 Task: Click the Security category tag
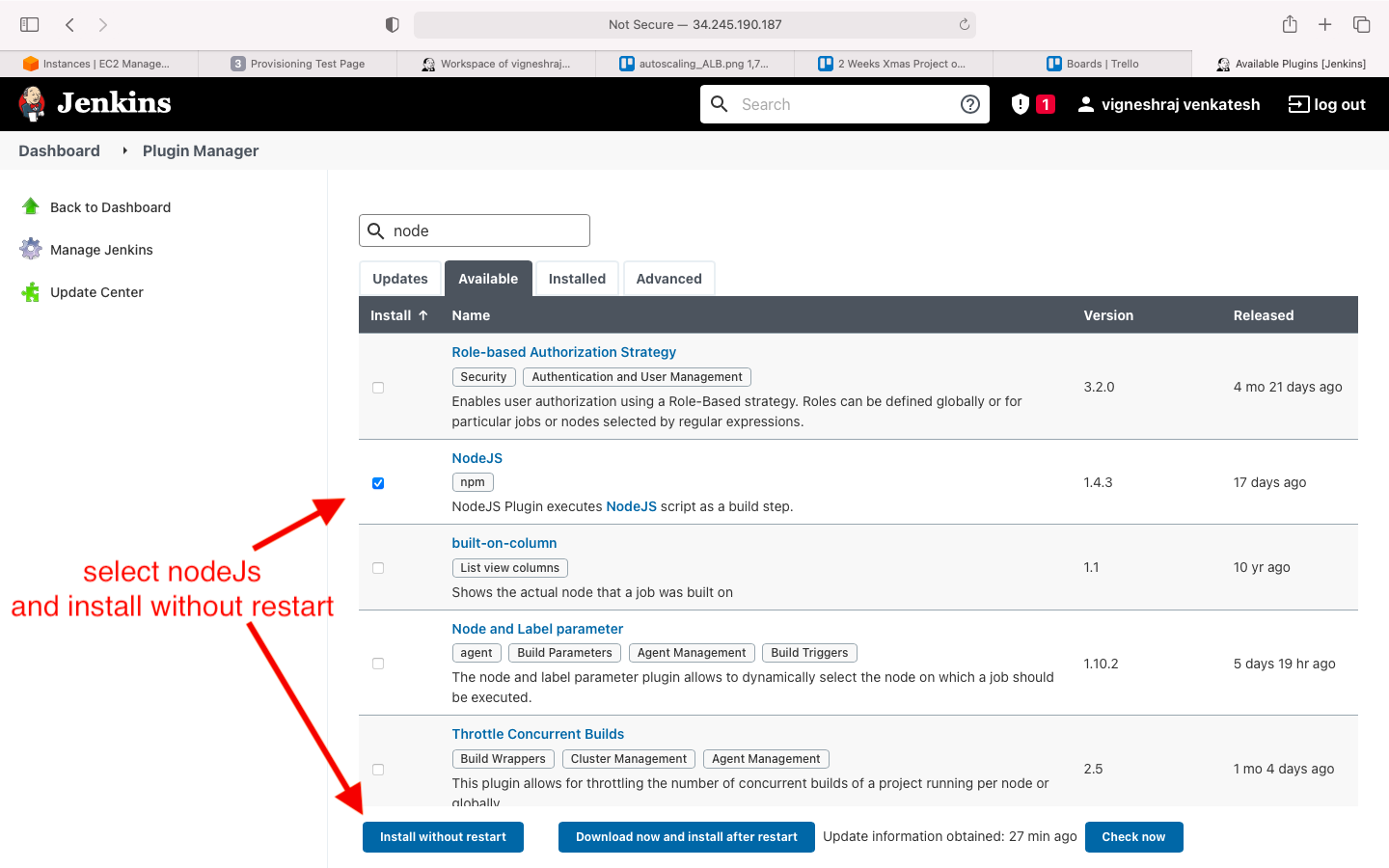tap(483, 377)
